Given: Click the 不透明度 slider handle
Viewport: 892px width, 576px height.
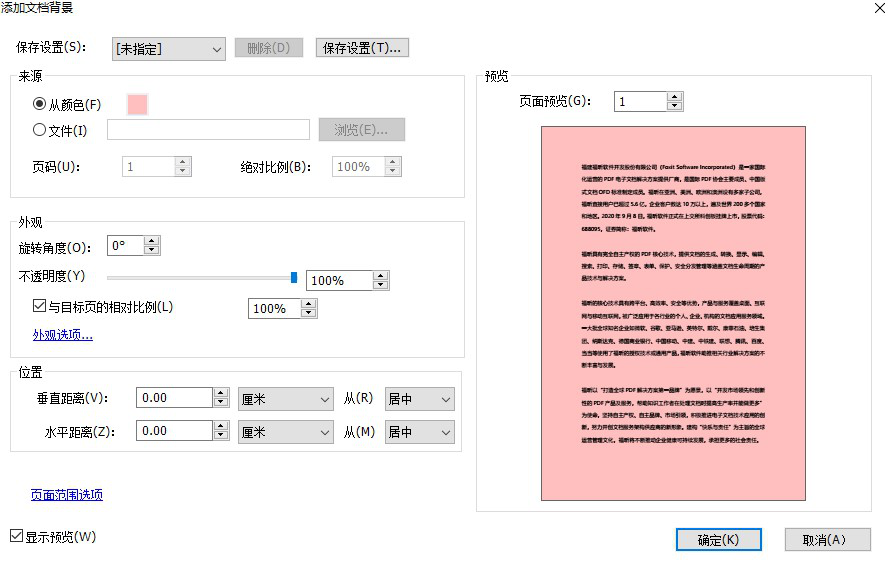Looking at the screenshot, I should (x=294, y=277).
